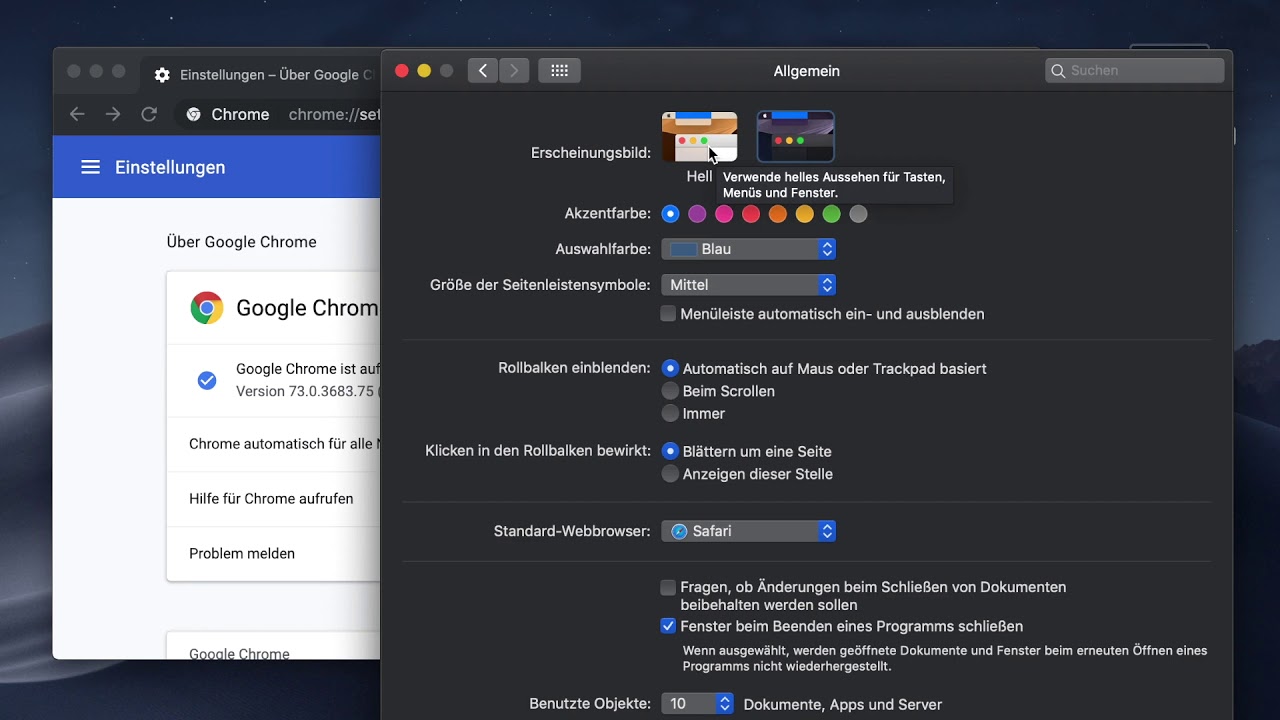
Task: Uncheck Fenster beim Beenden eines Programms schließen
Action: [x=668, y=627]
